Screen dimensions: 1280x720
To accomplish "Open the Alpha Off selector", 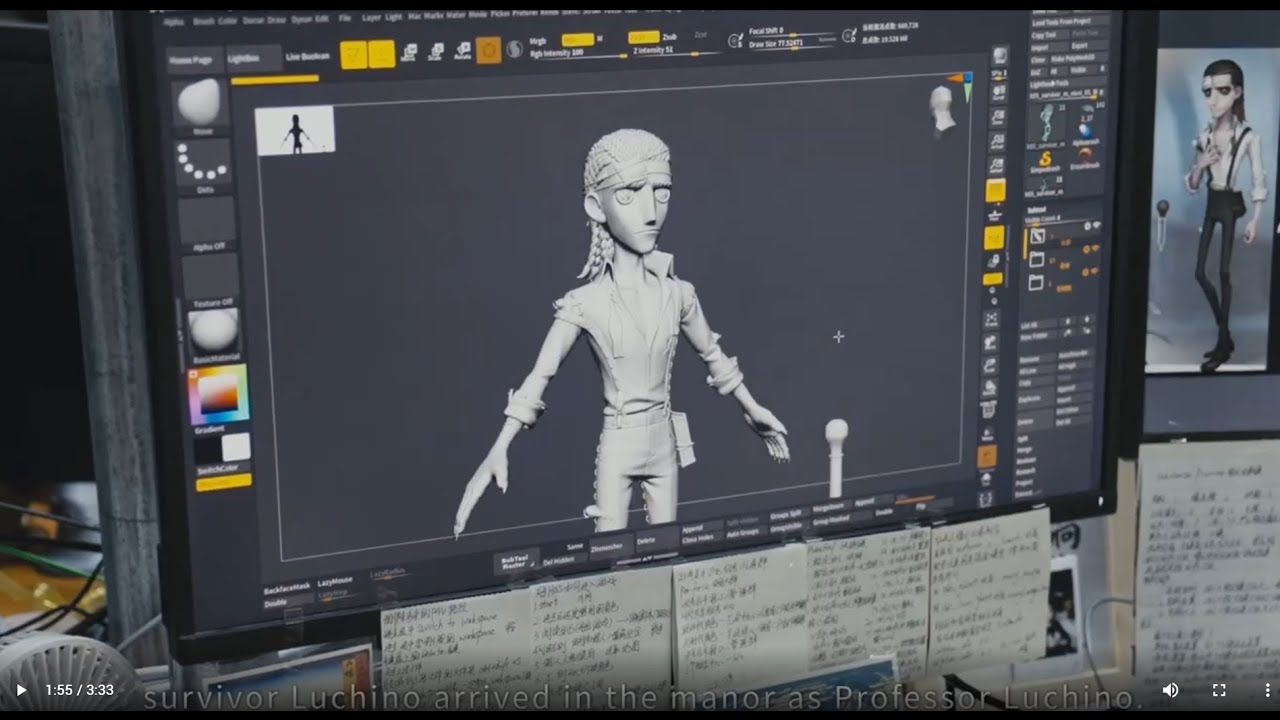I will click(x=208, y=222).
